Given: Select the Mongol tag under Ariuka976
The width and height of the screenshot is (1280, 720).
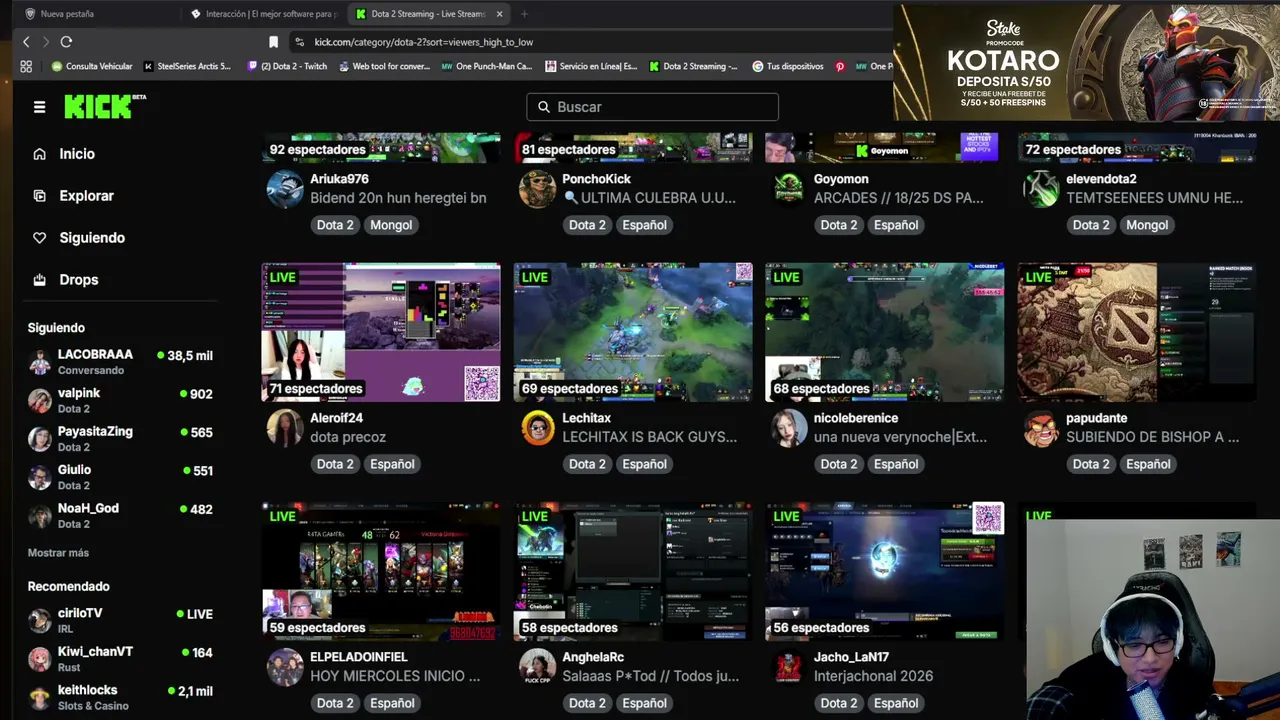Looking at the screenshot, I should click(x=391, y=225).
